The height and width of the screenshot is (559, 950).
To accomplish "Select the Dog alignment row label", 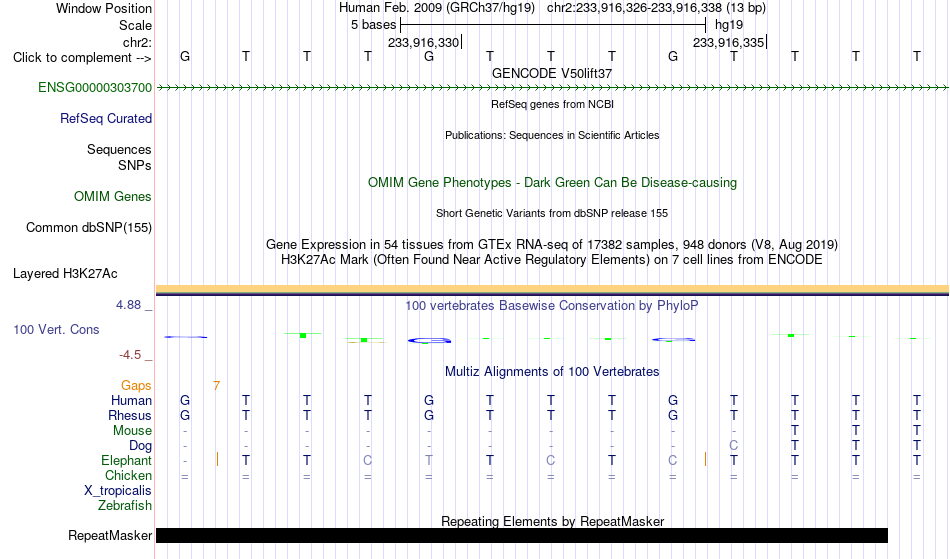I will pyautogui.click(x=140, y=446).
